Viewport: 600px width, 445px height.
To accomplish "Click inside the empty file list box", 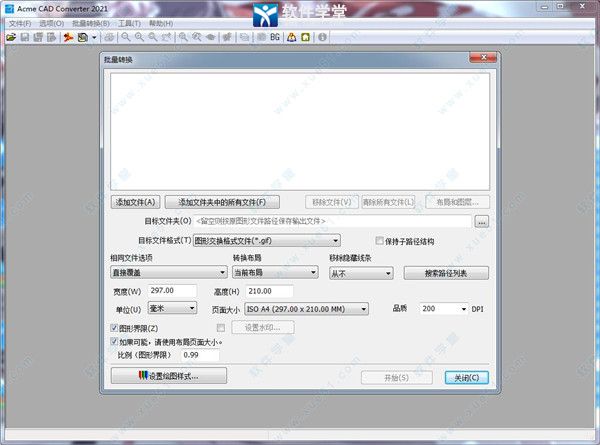I will coord(300,131).
